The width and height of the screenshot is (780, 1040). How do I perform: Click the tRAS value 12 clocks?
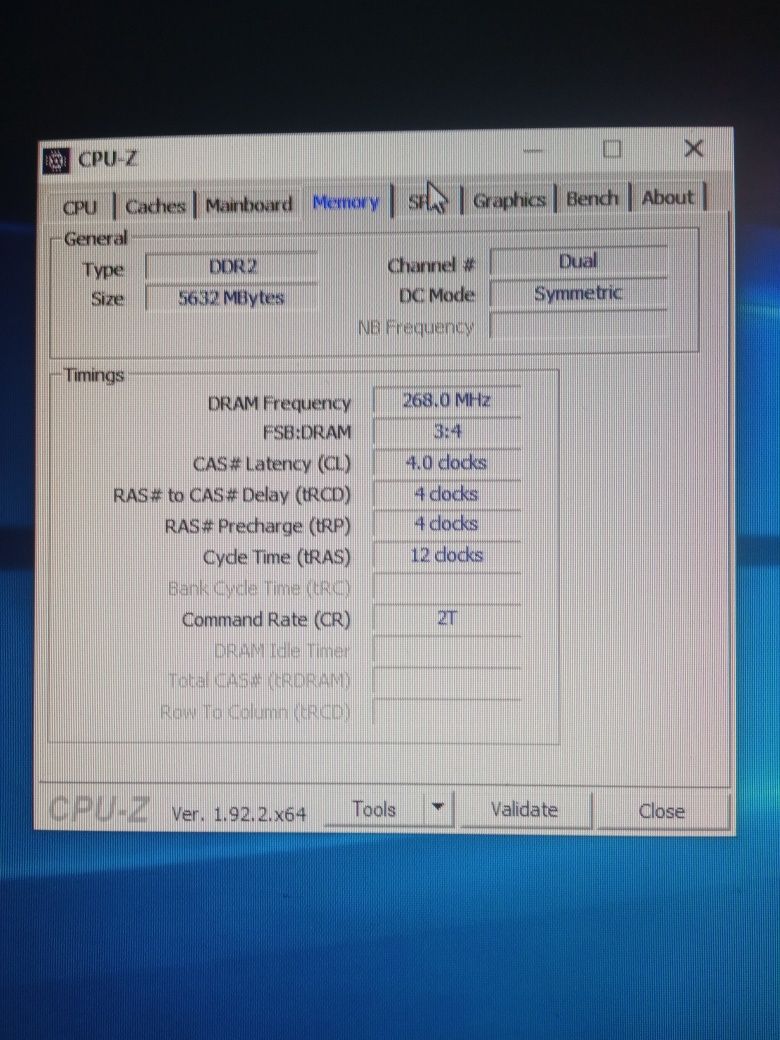point(447,555)
